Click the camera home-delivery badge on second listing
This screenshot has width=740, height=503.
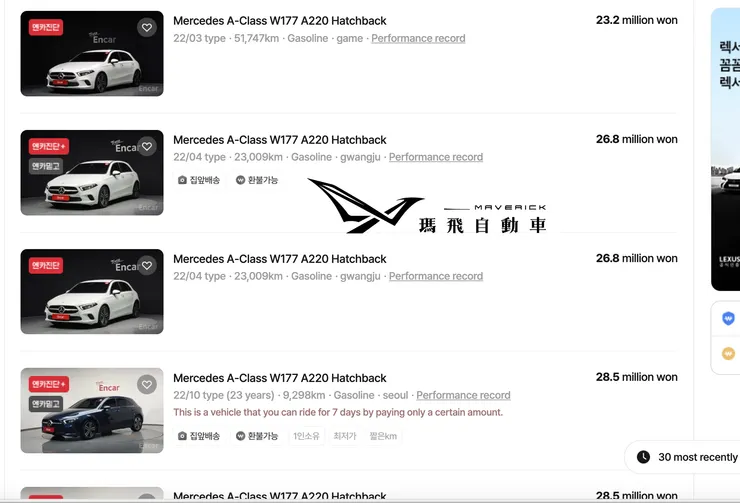(x=199, y=180)
